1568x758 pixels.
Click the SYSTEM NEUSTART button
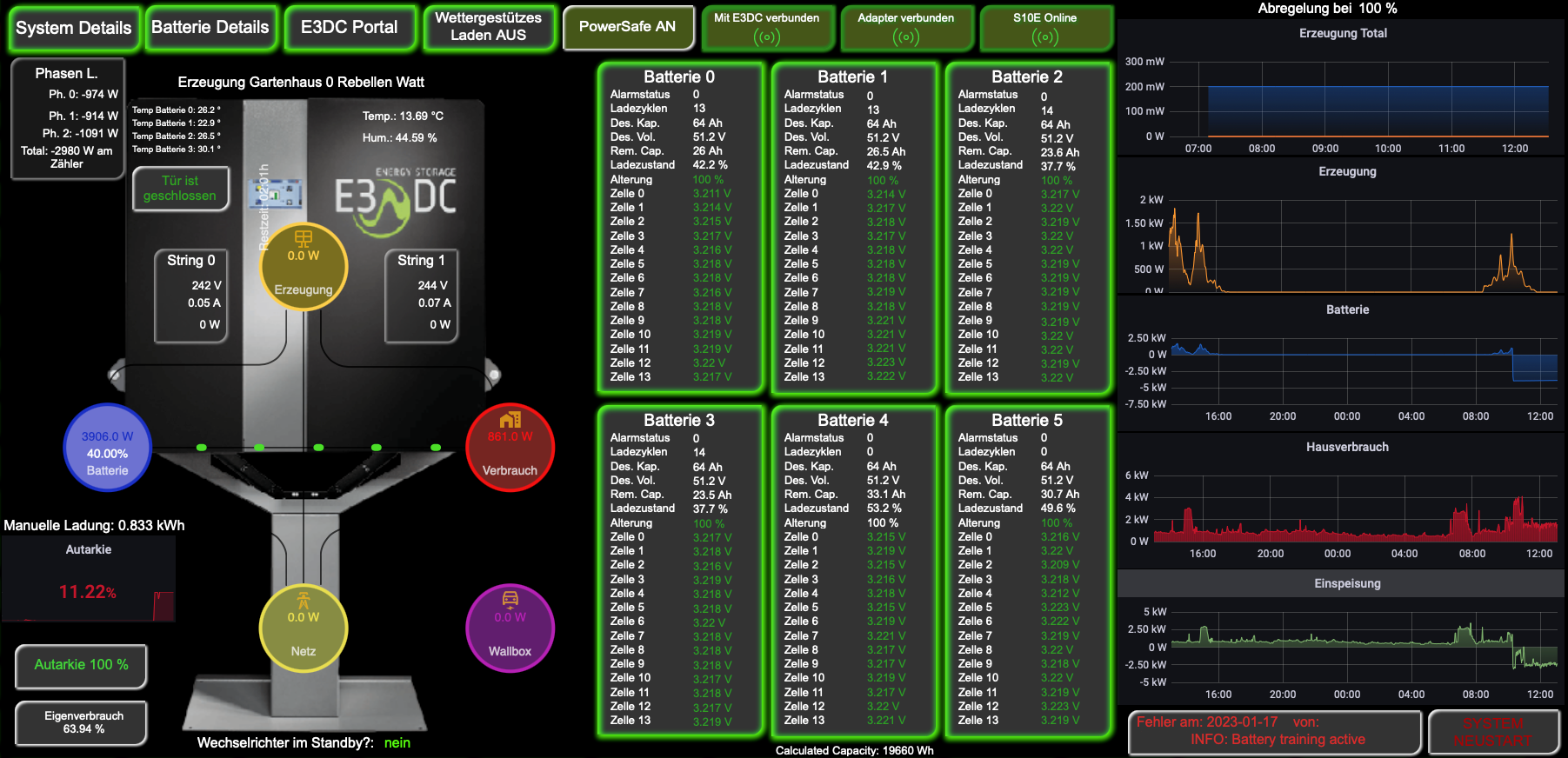(x=1492, y=732)
